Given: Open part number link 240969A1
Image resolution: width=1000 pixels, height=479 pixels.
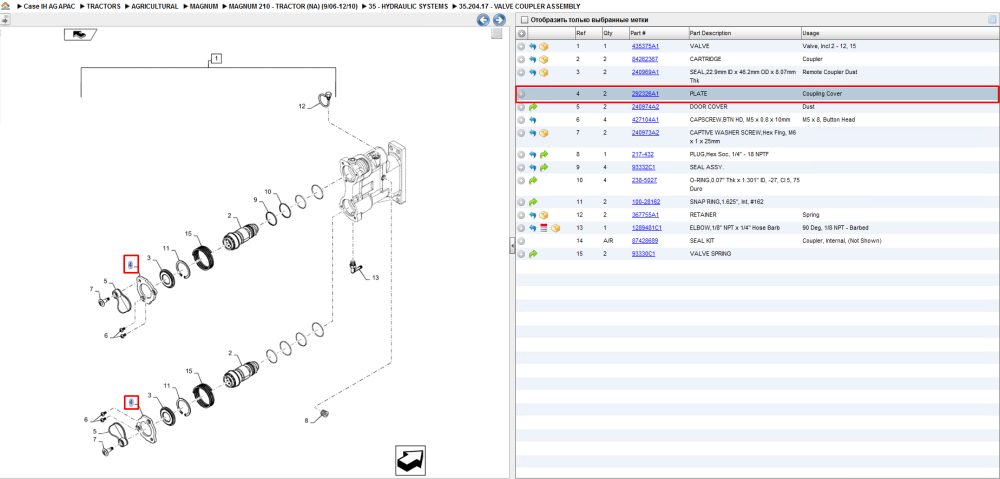Looking at the screenshot, I should 645,72.
